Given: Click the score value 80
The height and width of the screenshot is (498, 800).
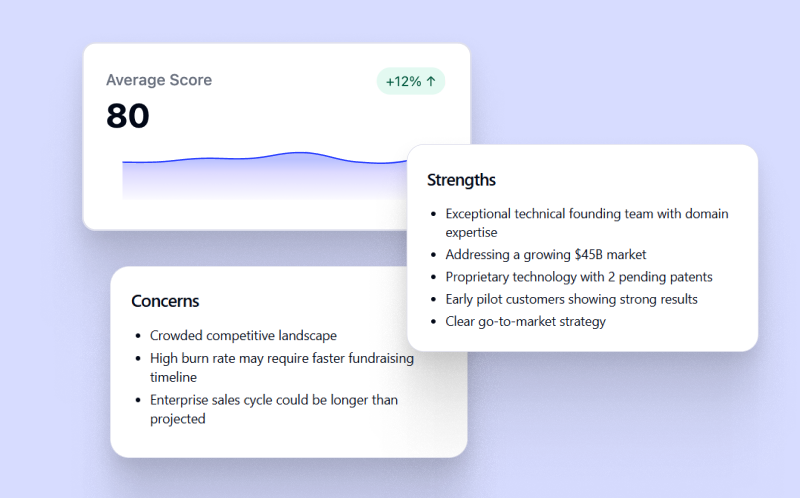Looking at the screenshot, I should pyautogui.click(x=128, y=116).
